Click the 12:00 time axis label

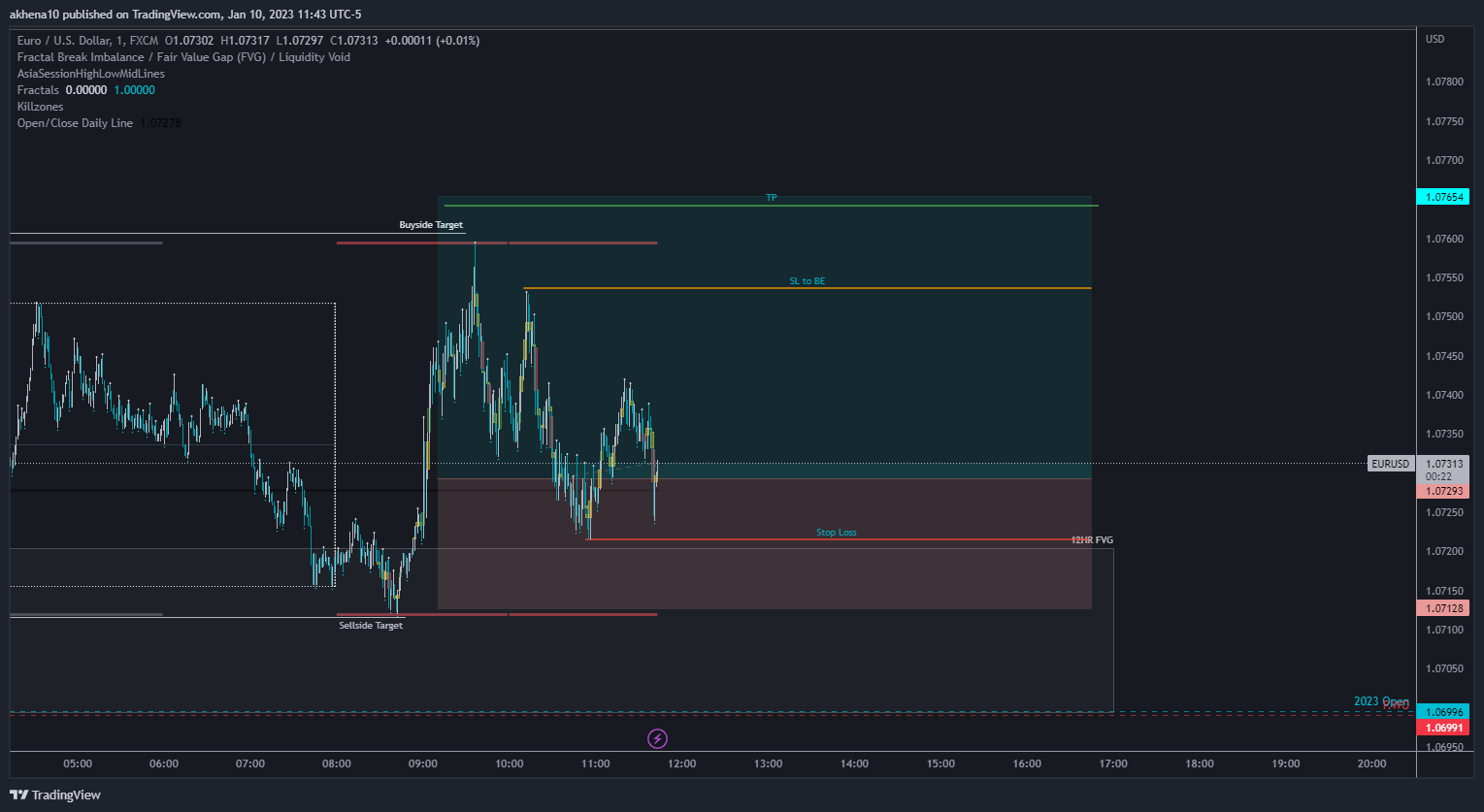pyautogui.click(x=682, y=763)
